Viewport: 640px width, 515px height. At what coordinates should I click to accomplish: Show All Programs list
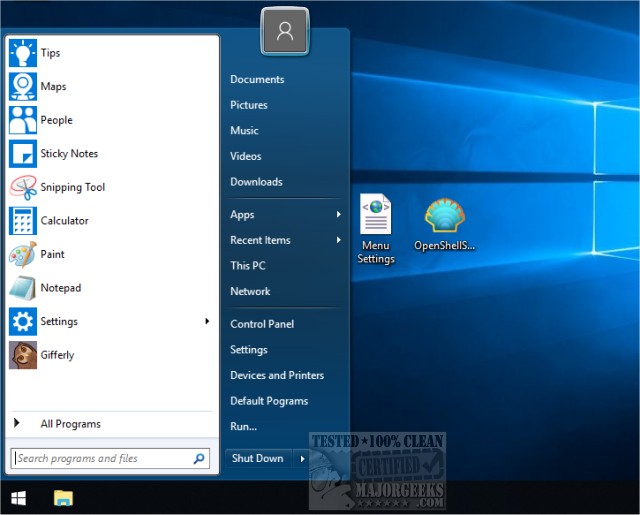point(70,424)
